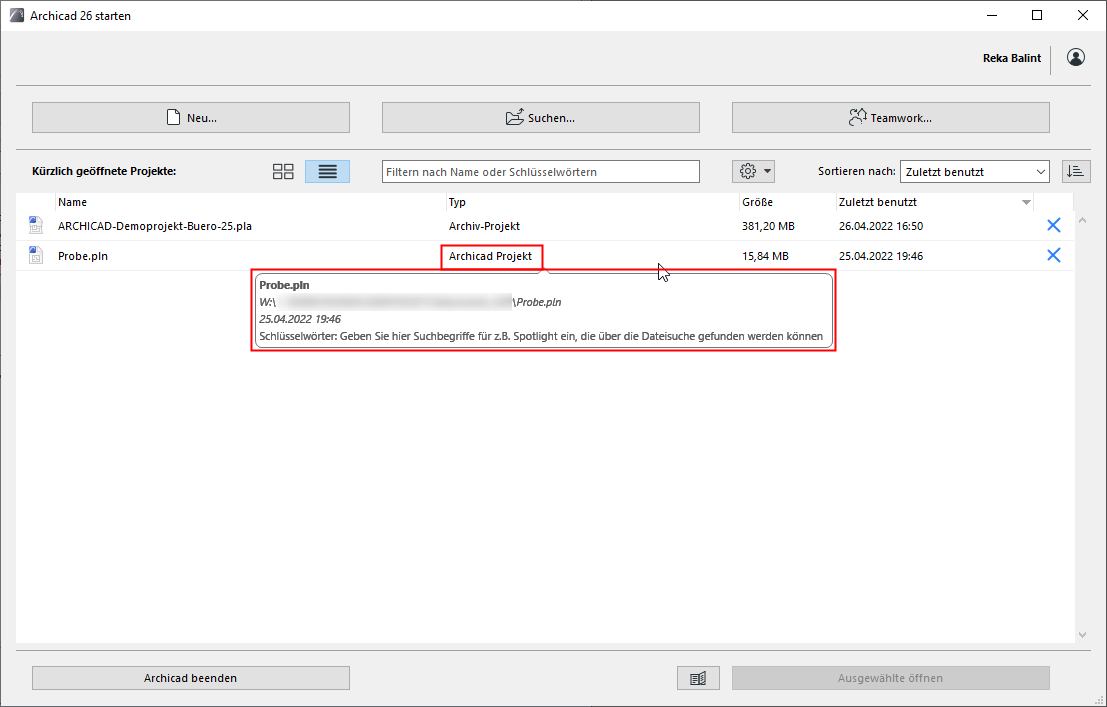Click the Ausgewählte öffnen button
Viewport: 1107px width, 707px height.
[x=890, y=678]
